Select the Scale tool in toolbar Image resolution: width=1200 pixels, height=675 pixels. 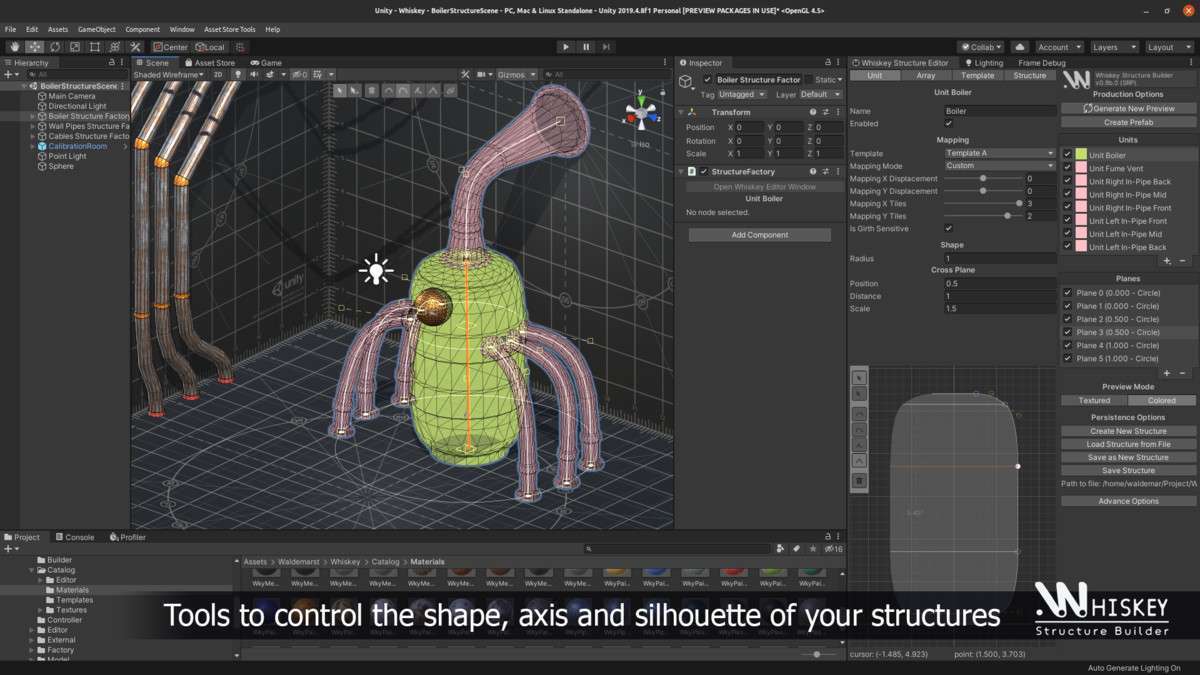tap(74, 47)
